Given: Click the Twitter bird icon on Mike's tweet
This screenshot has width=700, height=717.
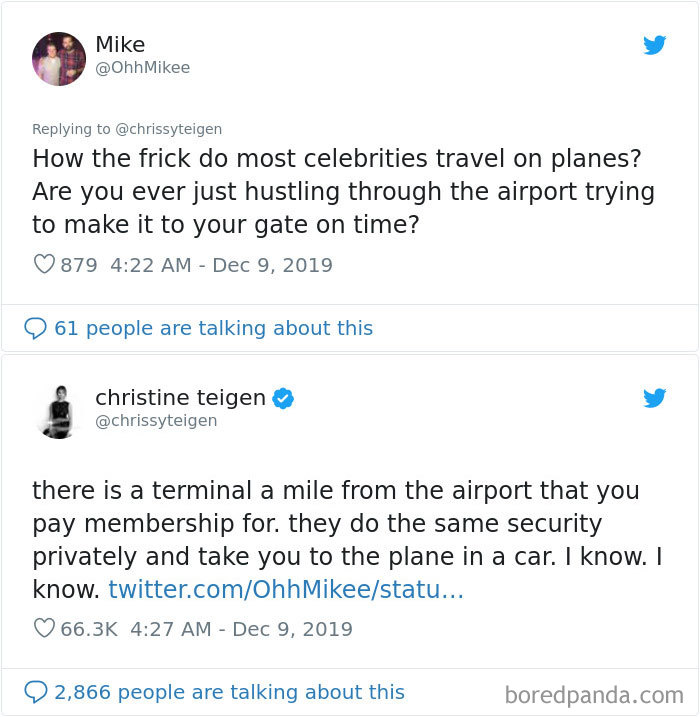Looking at the screenshot, I should click(655, 45).
